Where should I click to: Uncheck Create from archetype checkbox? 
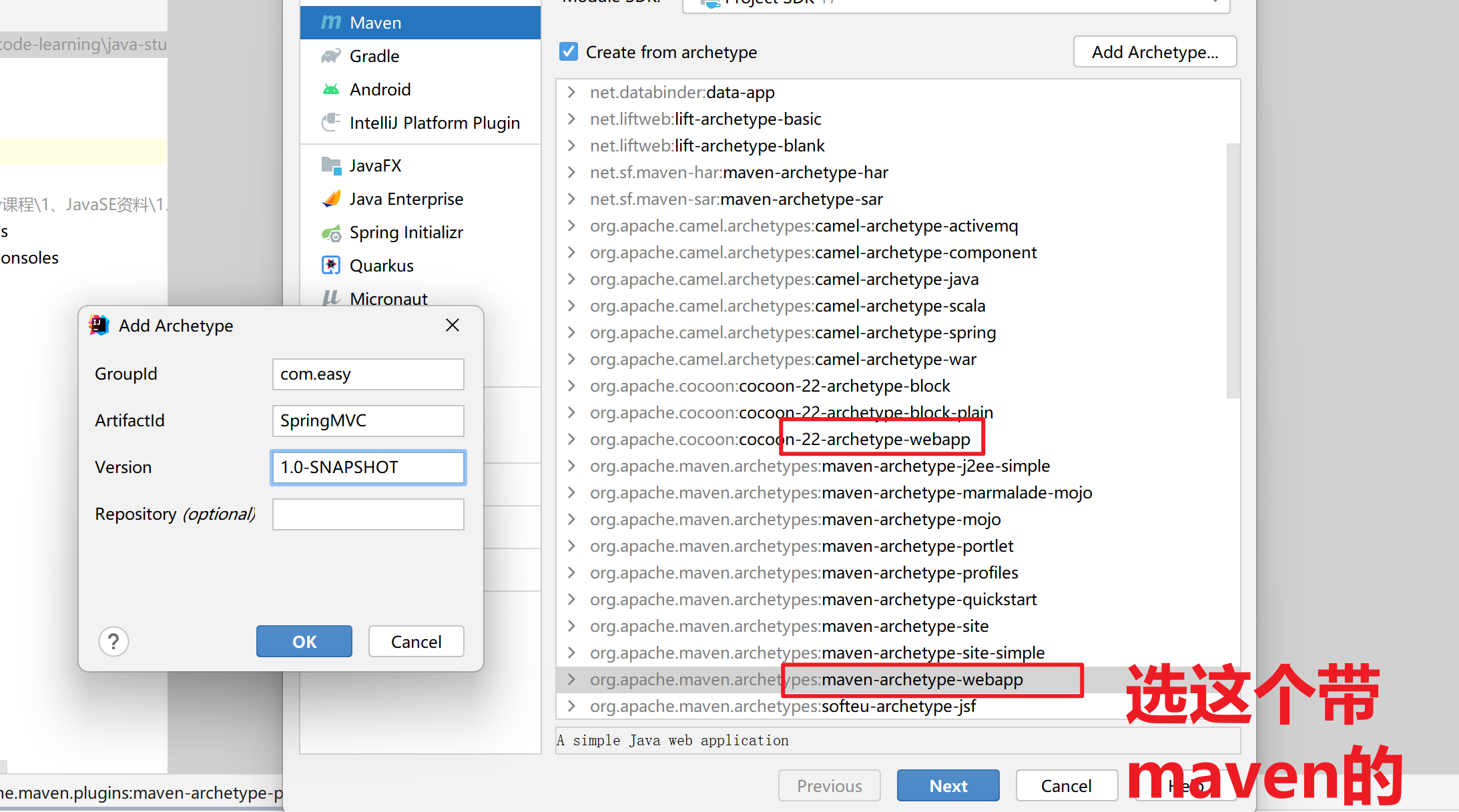tap(569, 52)
